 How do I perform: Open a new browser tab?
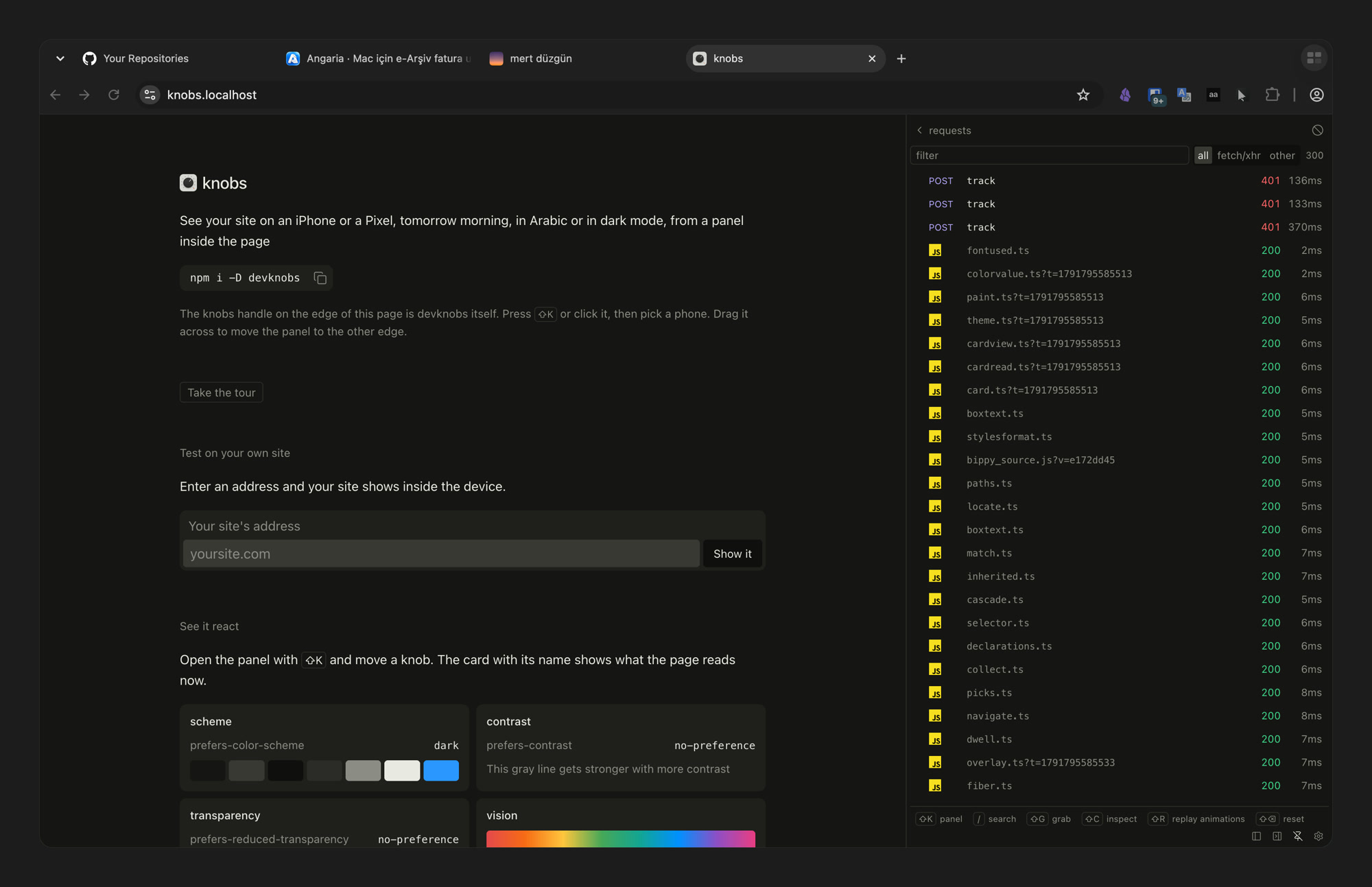(901, 59)
